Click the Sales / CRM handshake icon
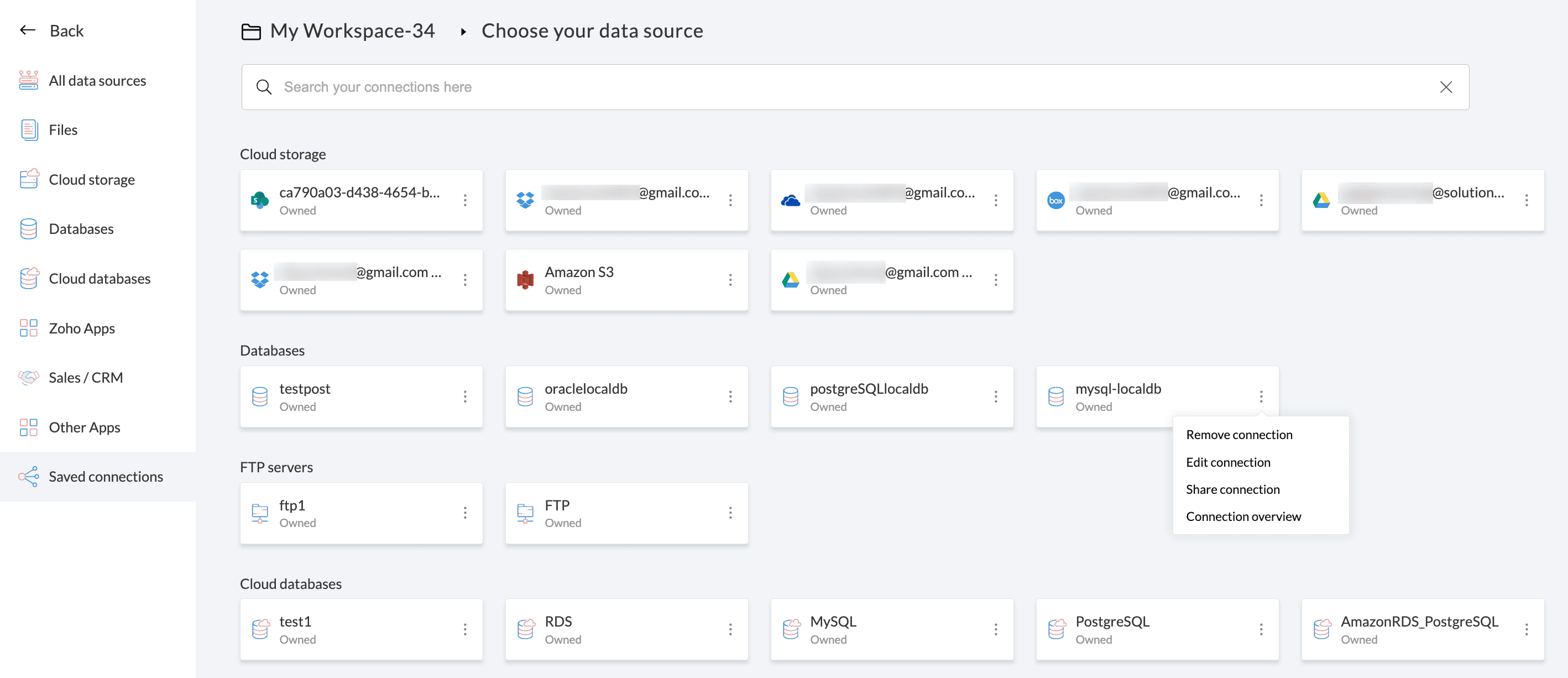Image resolution: width=1568 pixels, height=678 pixels. point(29,377)
